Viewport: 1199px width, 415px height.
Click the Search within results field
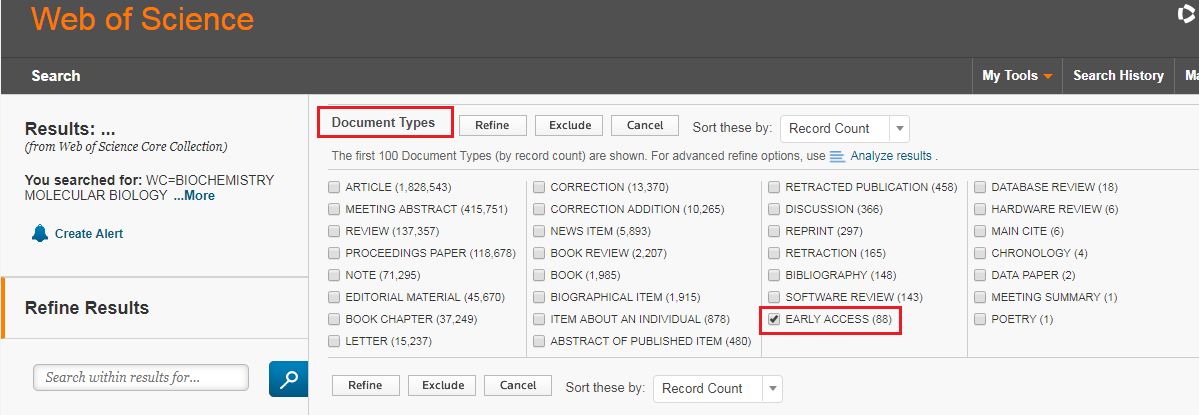click(x=141, y=377)
